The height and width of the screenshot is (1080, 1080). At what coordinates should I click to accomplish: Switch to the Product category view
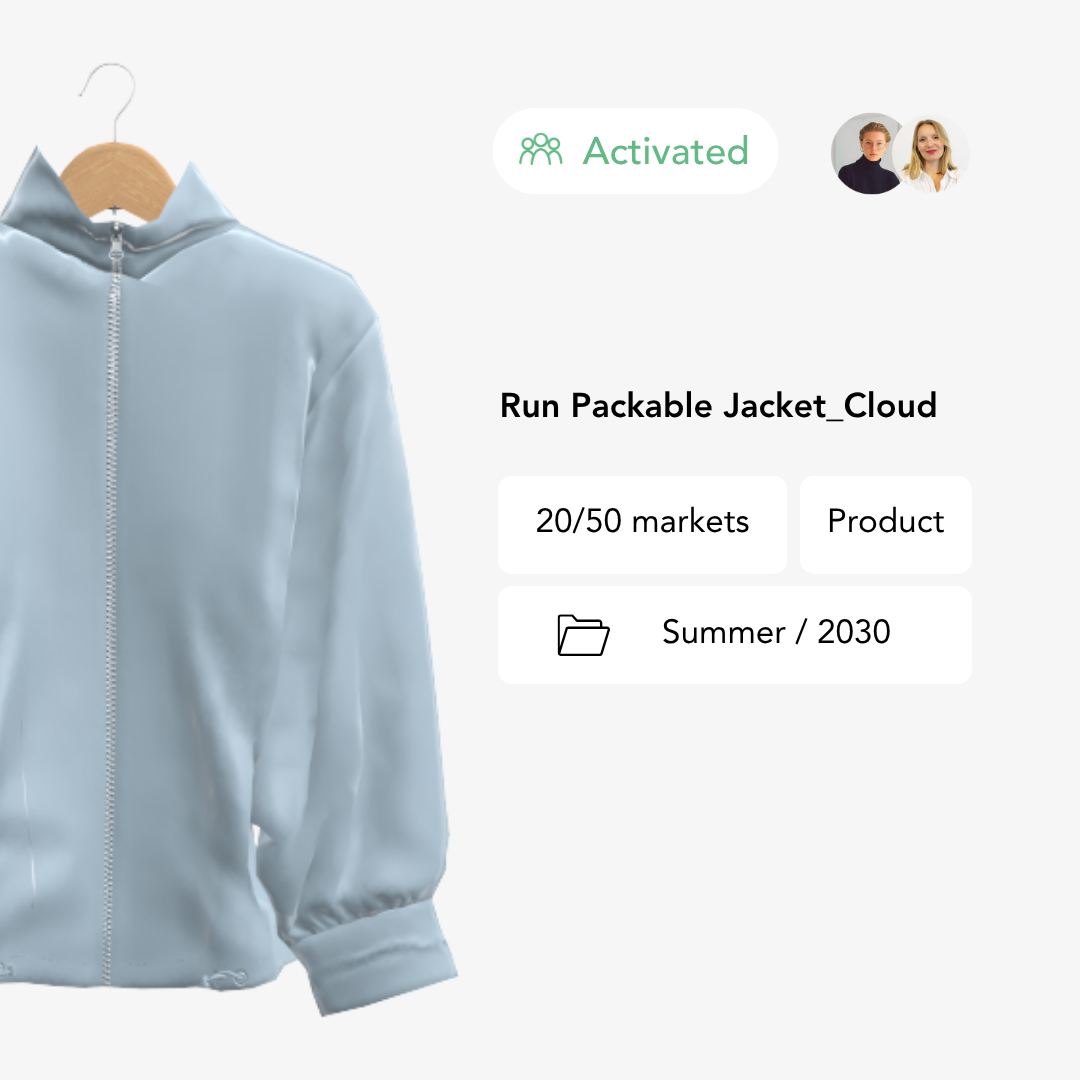pos(884,523)
